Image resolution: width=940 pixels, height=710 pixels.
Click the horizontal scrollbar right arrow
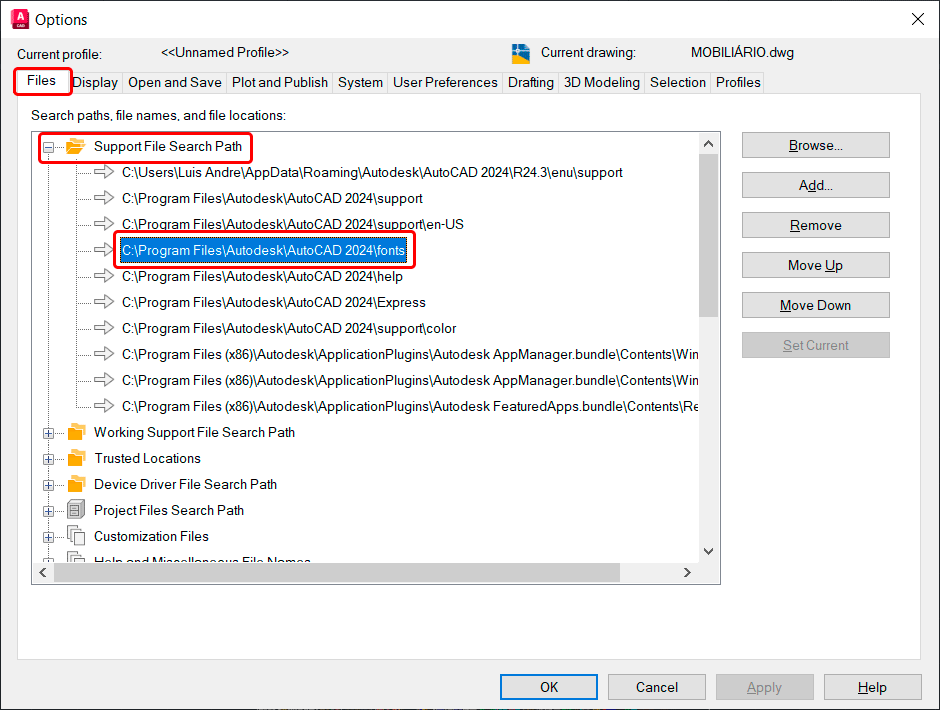pos(687,573)
